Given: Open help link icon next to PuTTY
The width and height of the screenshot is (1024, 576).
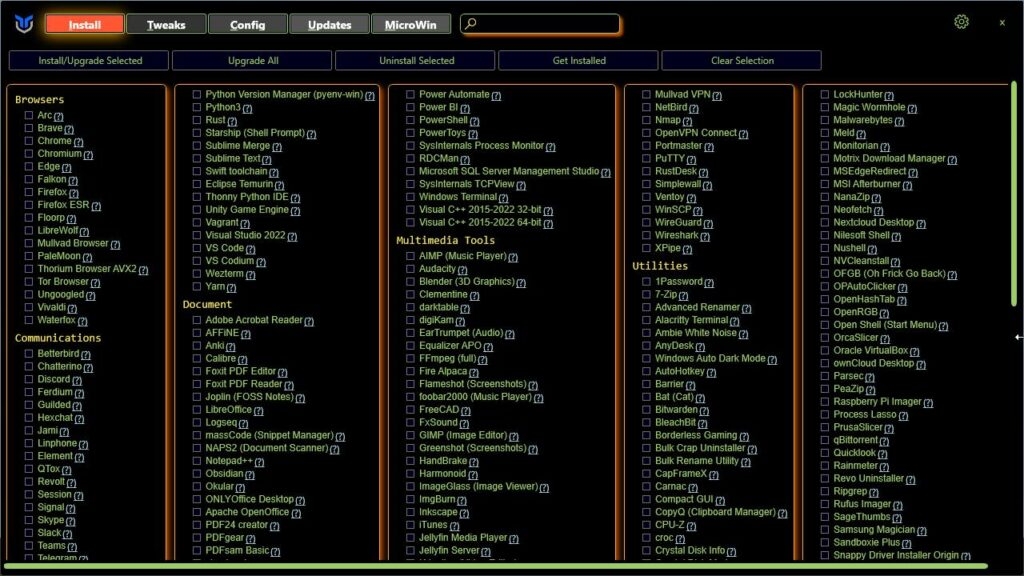Looking at the screenshot, I should point(692,160).
